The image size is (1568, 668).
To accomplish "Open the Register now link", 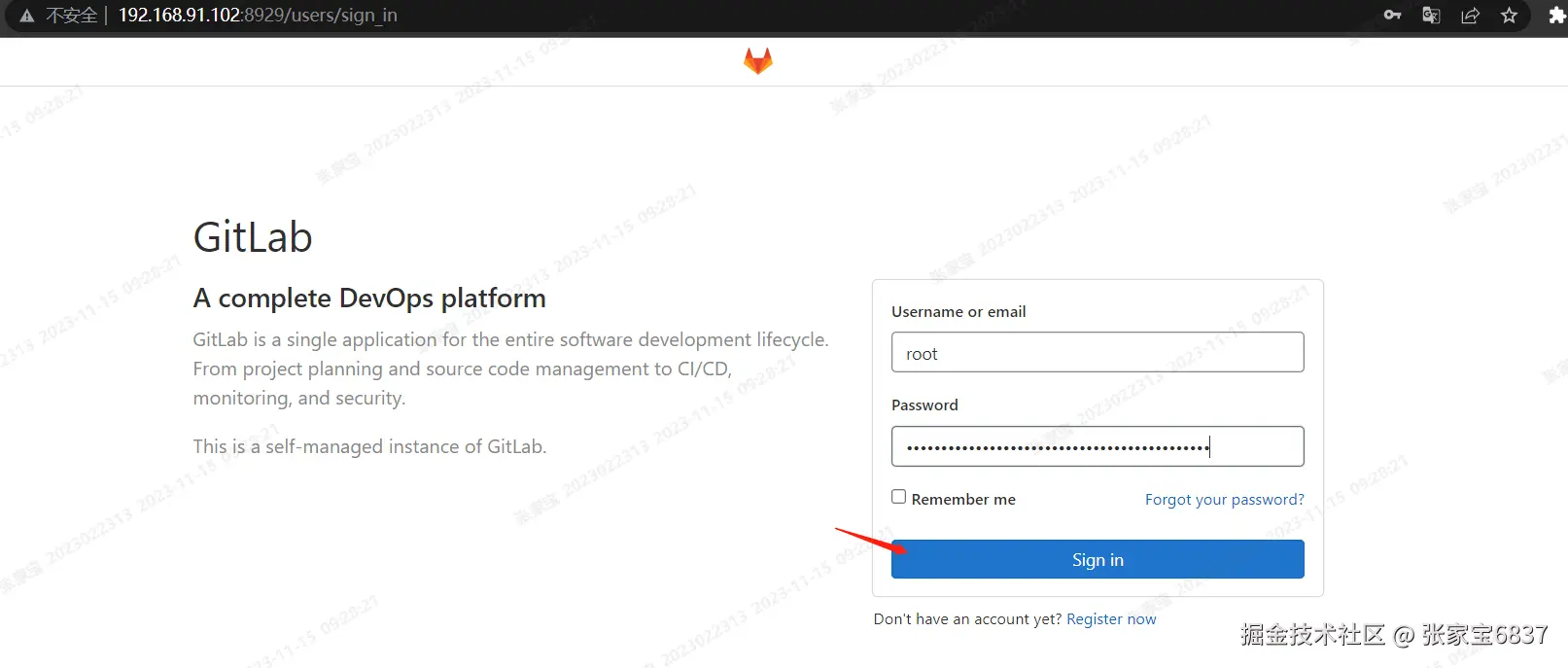I will [x=1111, y=618].
